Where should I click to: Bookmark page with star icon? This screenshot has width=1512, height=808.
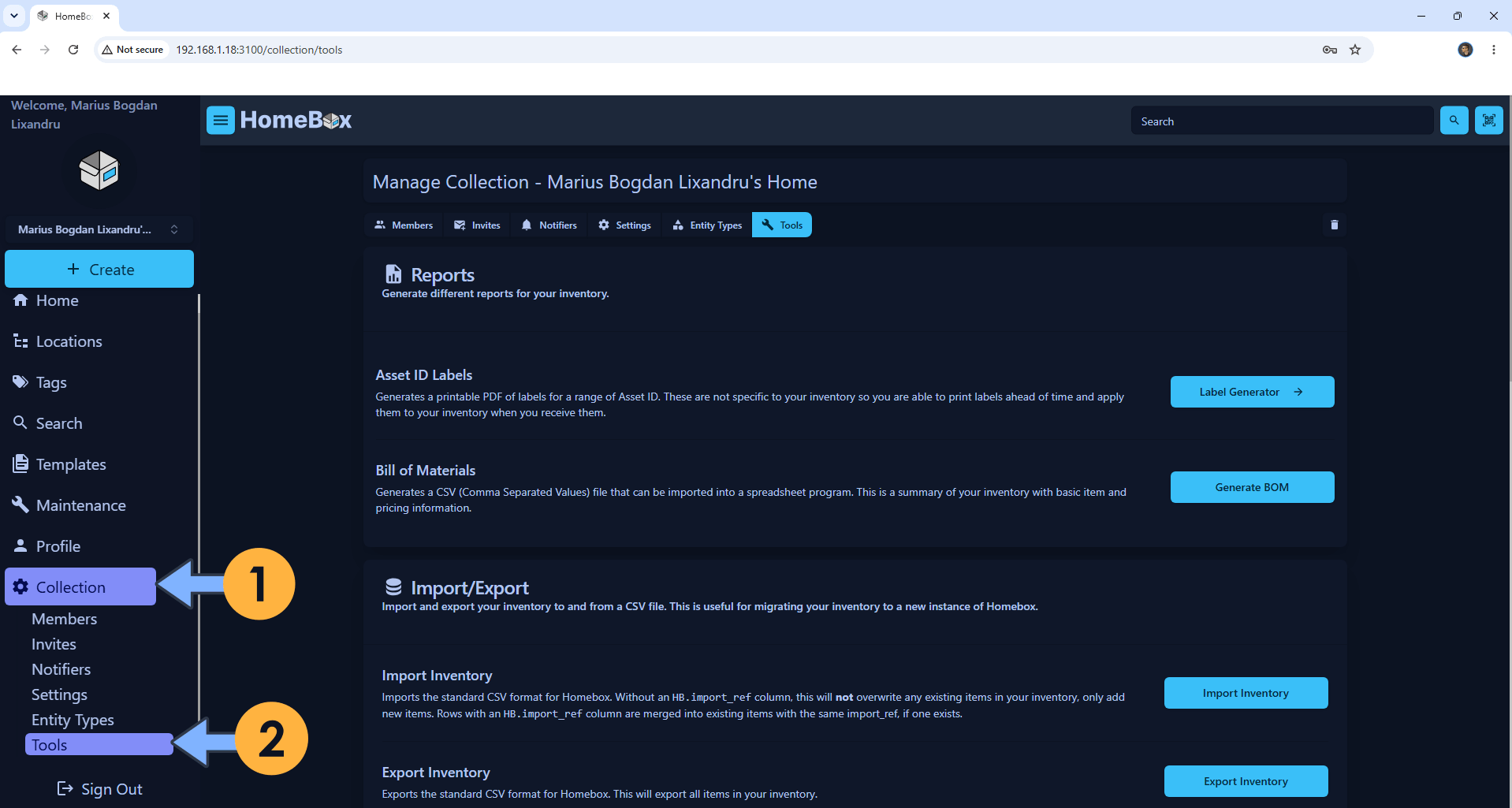coord(1355,50)
